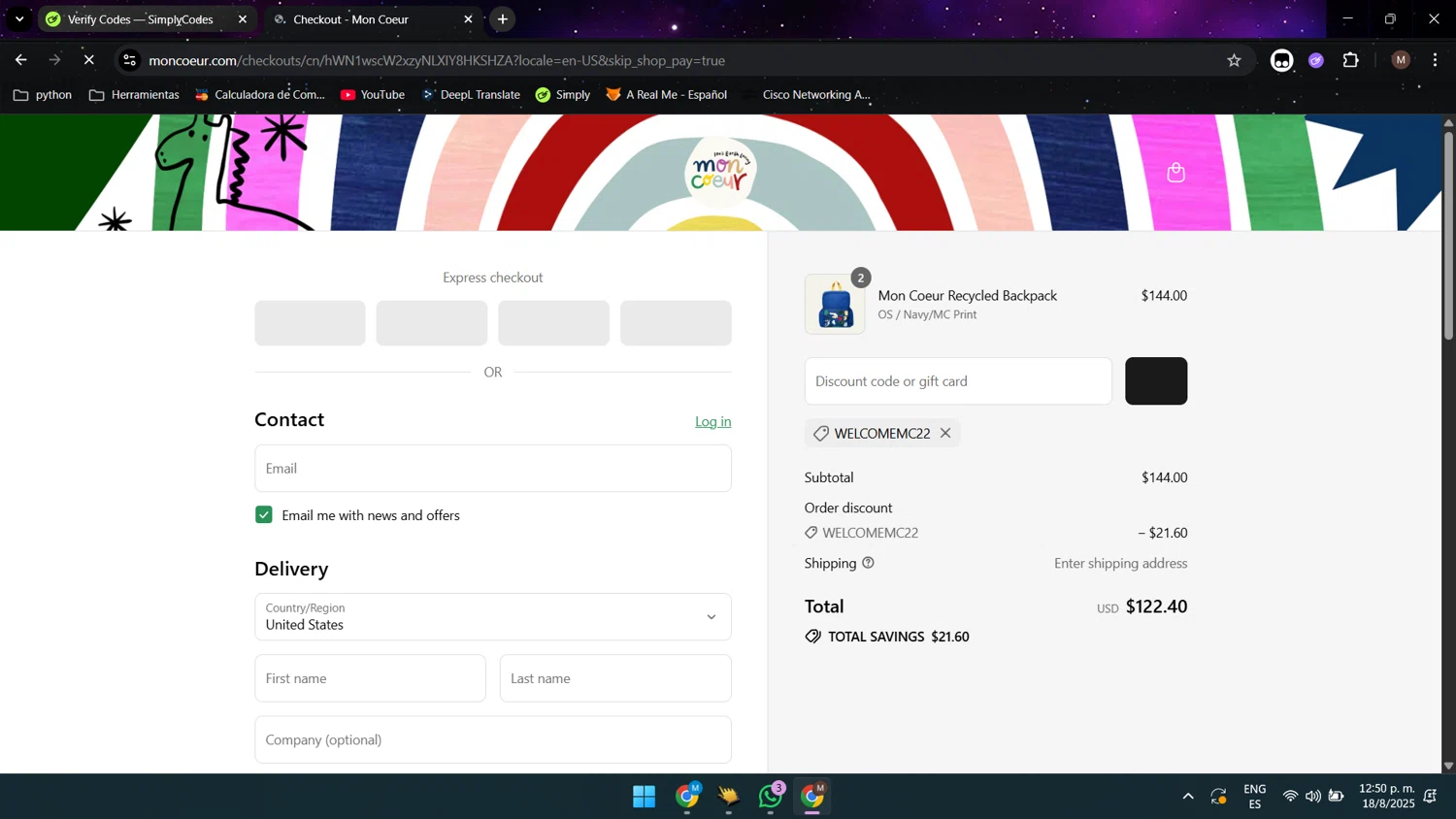The width and height of the screenshot is (1456, 819).
Task: Click the white round extension icon
Action: point(1281,60)
